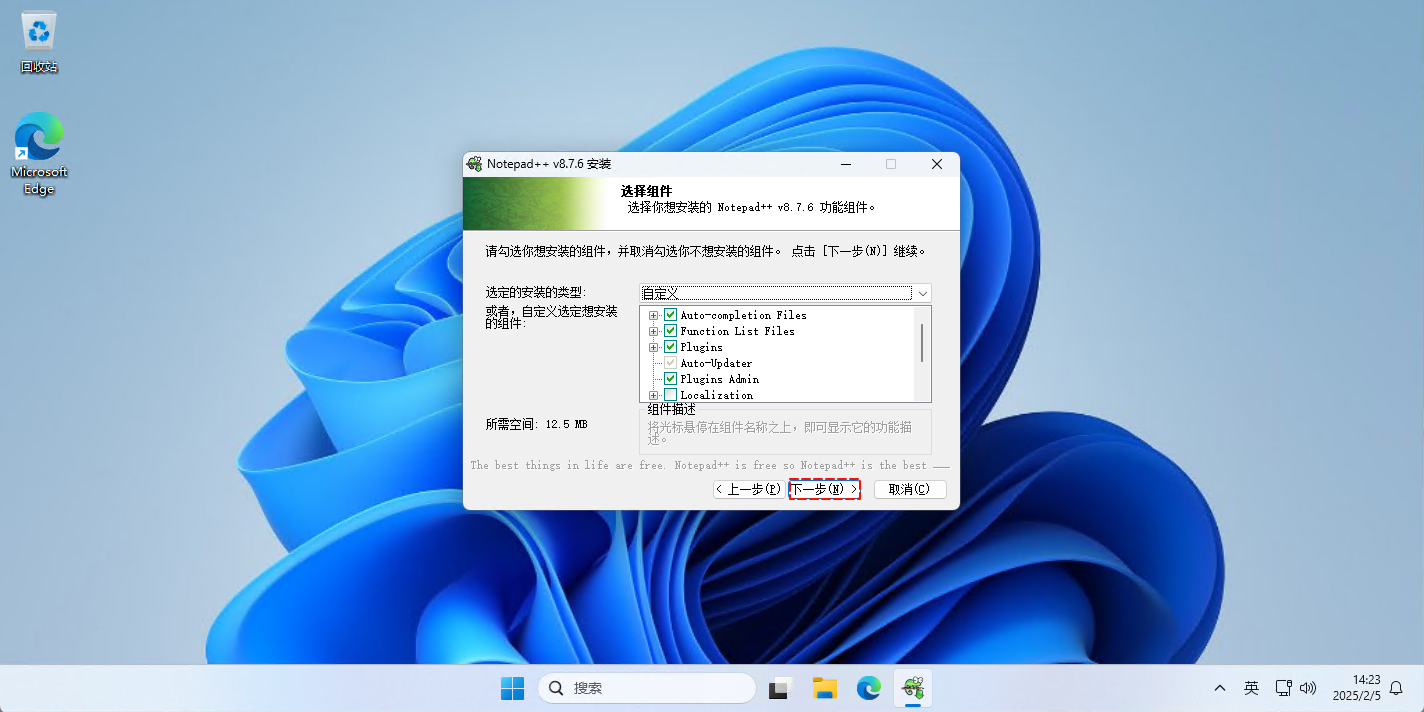
Task: Show hidden system tray icons
Action: [x=1220, y=688]
